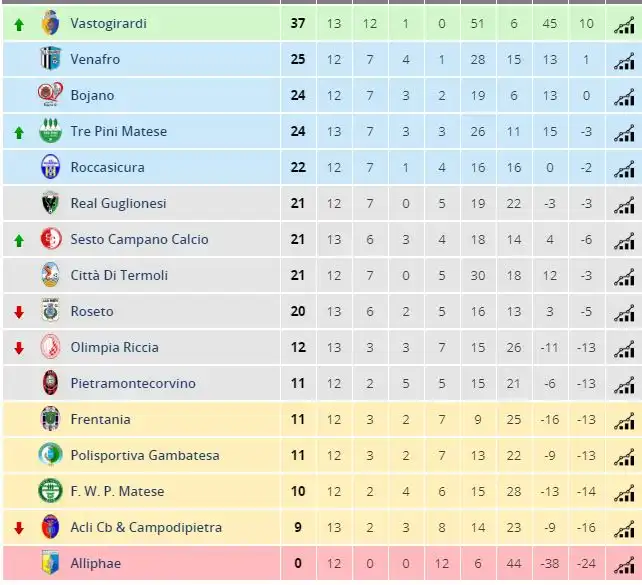Image resolution: width=642 pixels, height=585 pixels.
Task: Open the Città Di Termoli team page
Action: [x=119, y=275]
